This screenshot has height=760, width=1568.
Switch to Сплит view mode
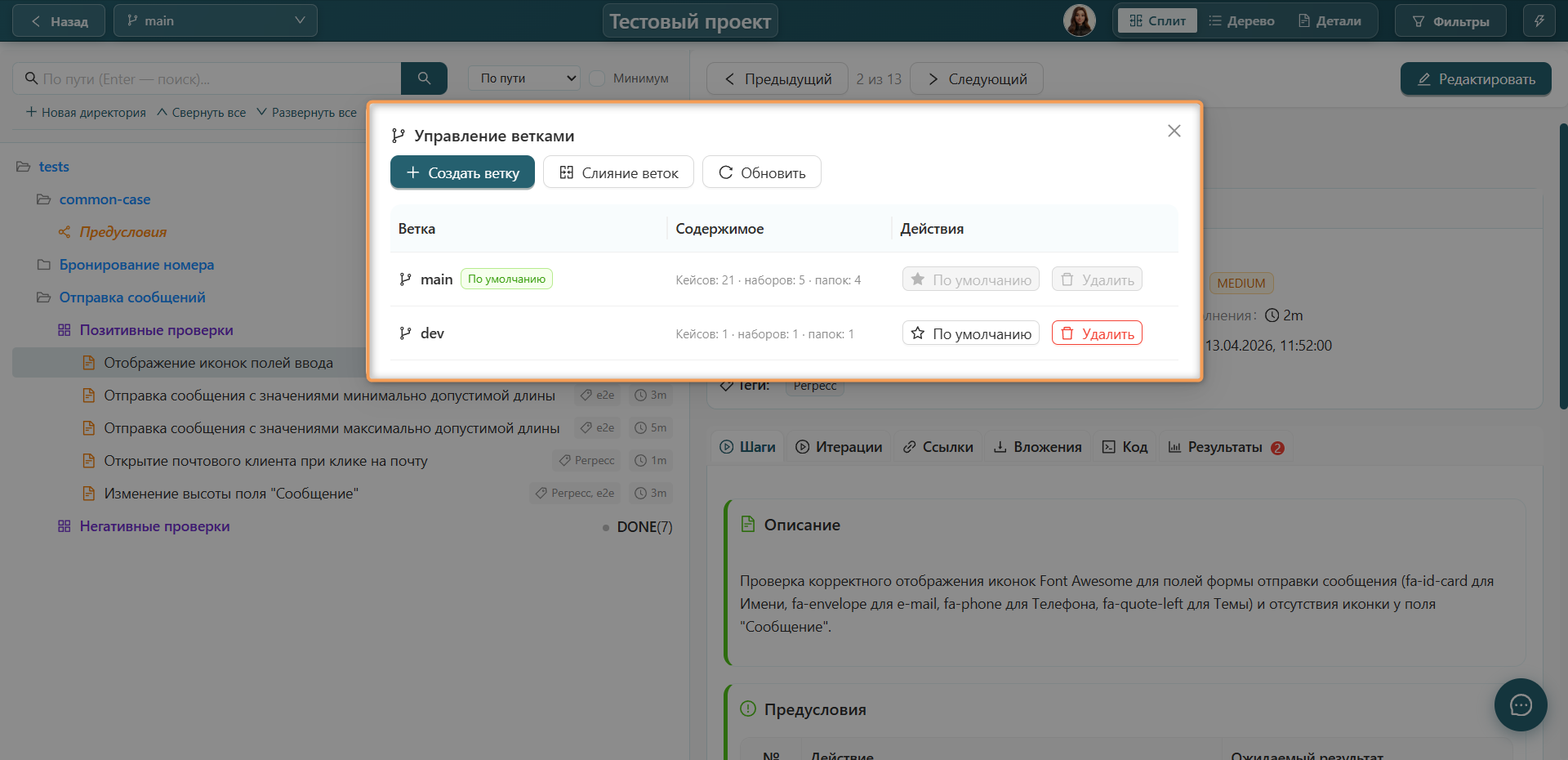tap(1157, 21)
